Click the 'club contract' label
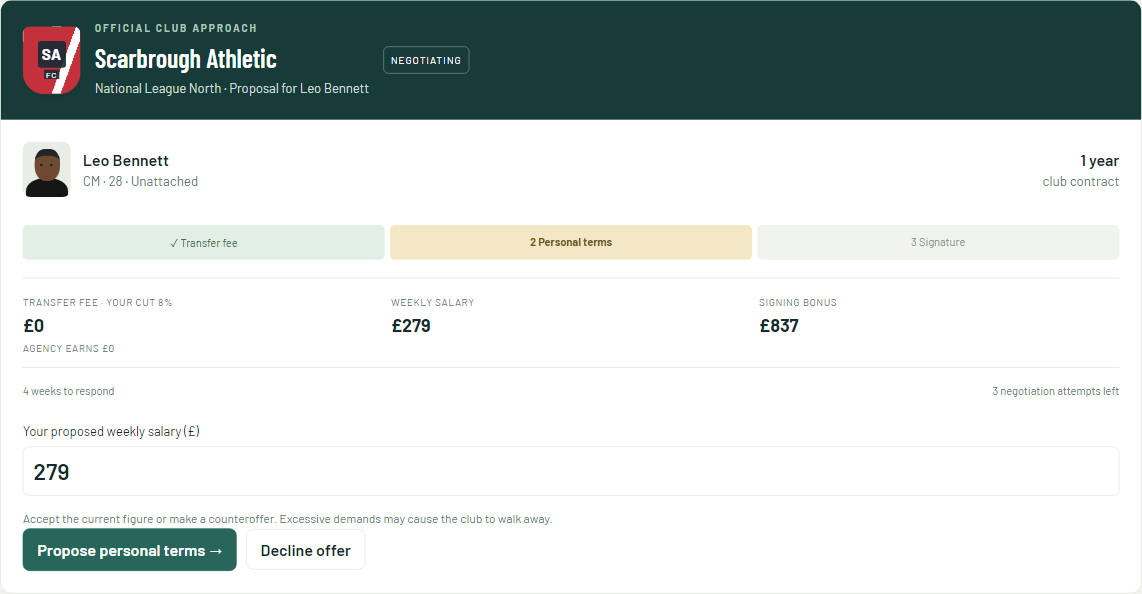The width and height of the screenshot is (1142, 594). click(x=1080, y=181)
